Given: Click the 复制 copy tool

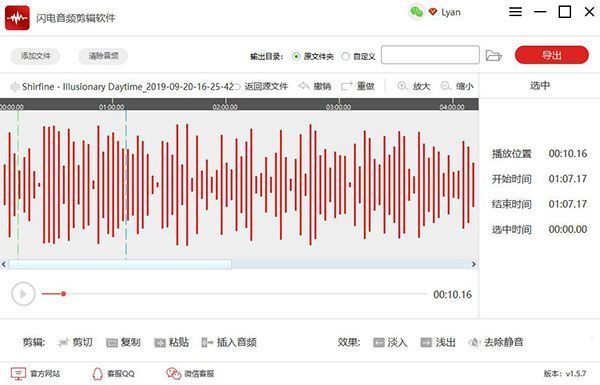Looking at the screenshot, I should click(x=123, y=342).
